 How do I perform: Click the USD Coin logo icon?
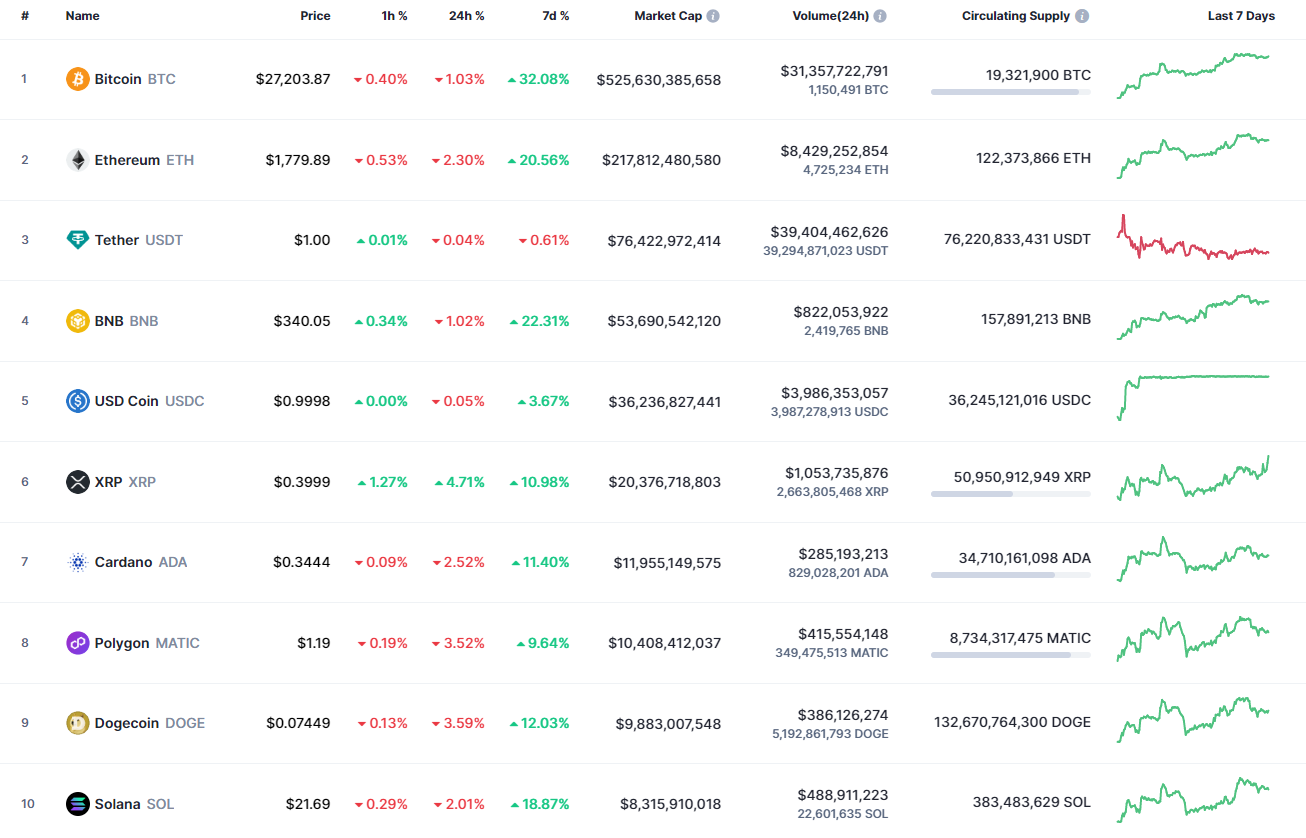[x=77, y=401]
